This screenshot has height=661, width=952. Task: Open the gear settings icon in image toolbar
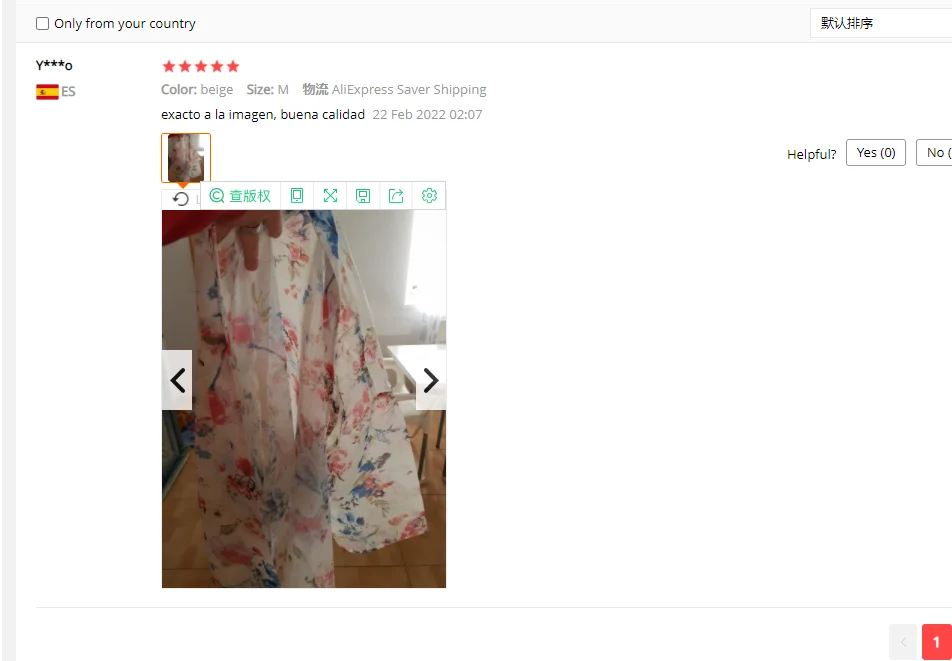[429, 195]
